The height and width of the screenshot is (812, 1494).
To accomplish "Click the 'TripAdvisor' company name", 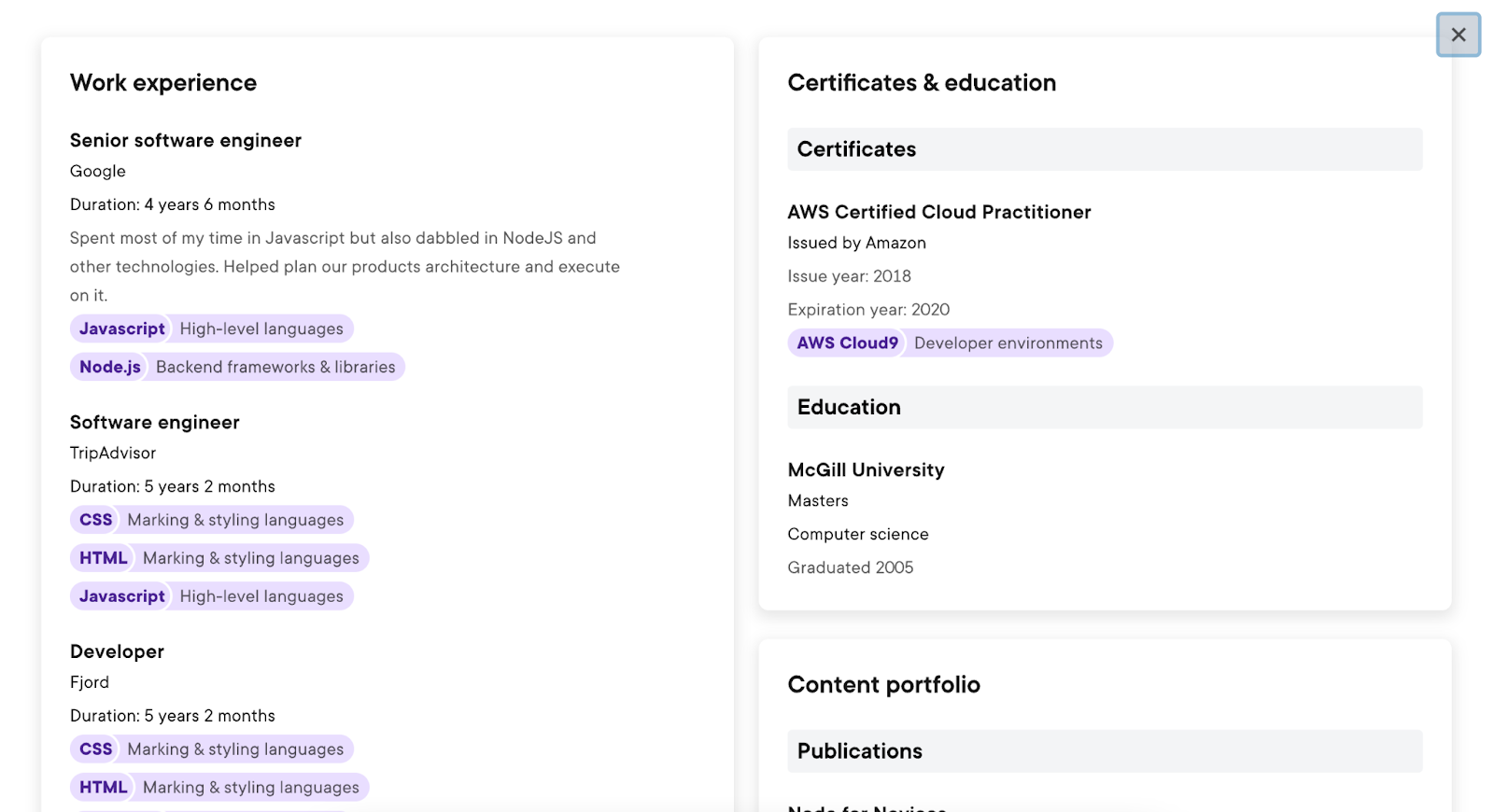I will [113, 453].
